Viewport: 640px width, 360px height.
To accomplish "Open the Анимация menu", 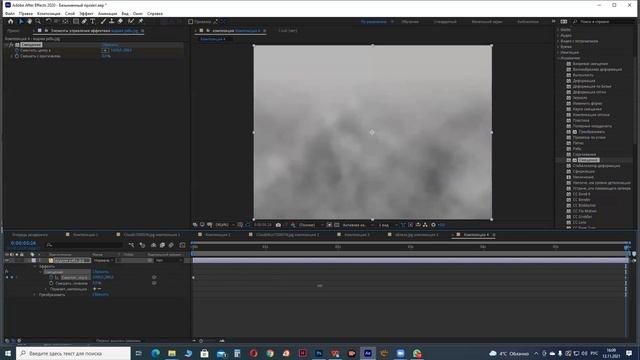I will (x=107, y=13).
